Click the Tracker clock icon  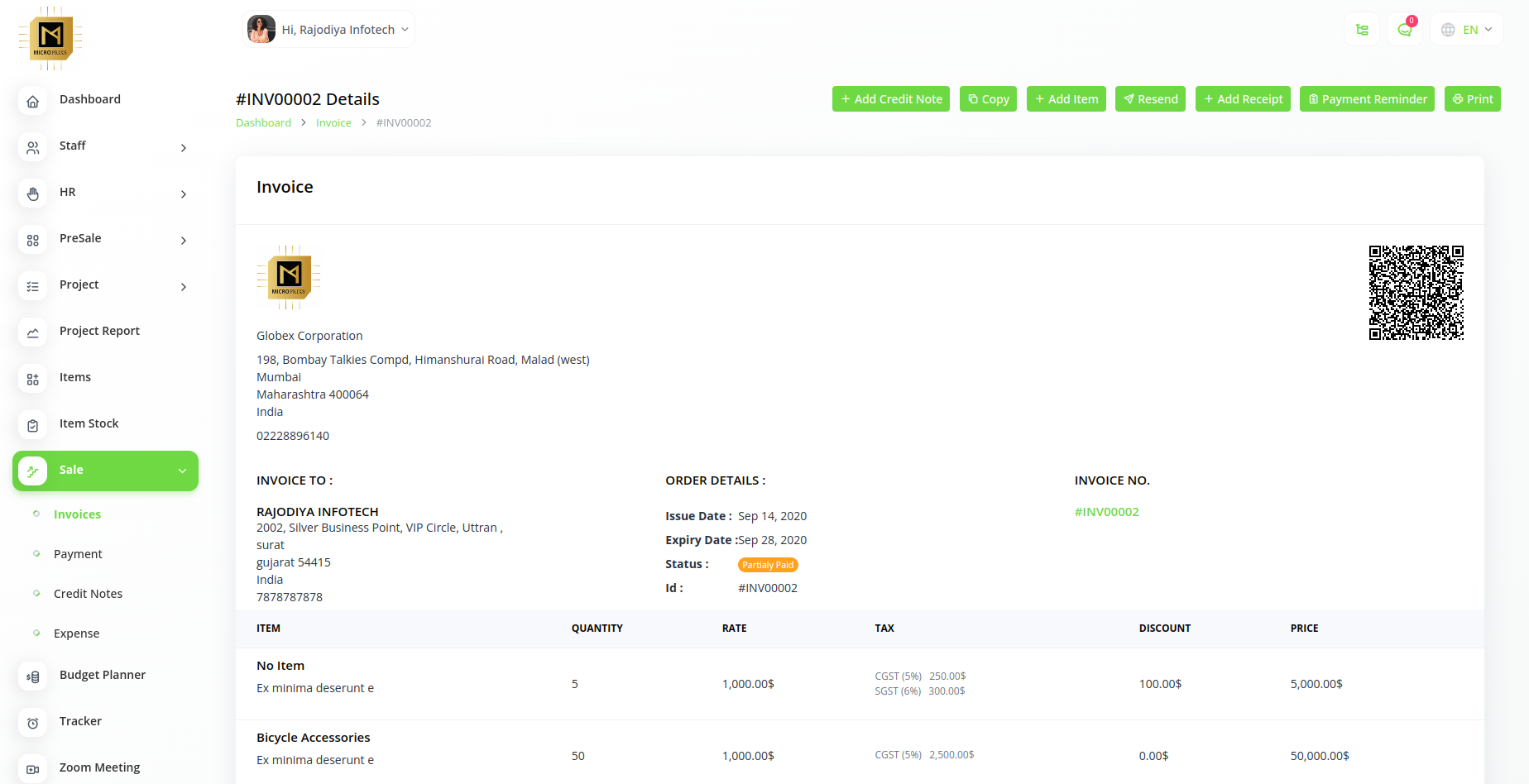[33, 723]
